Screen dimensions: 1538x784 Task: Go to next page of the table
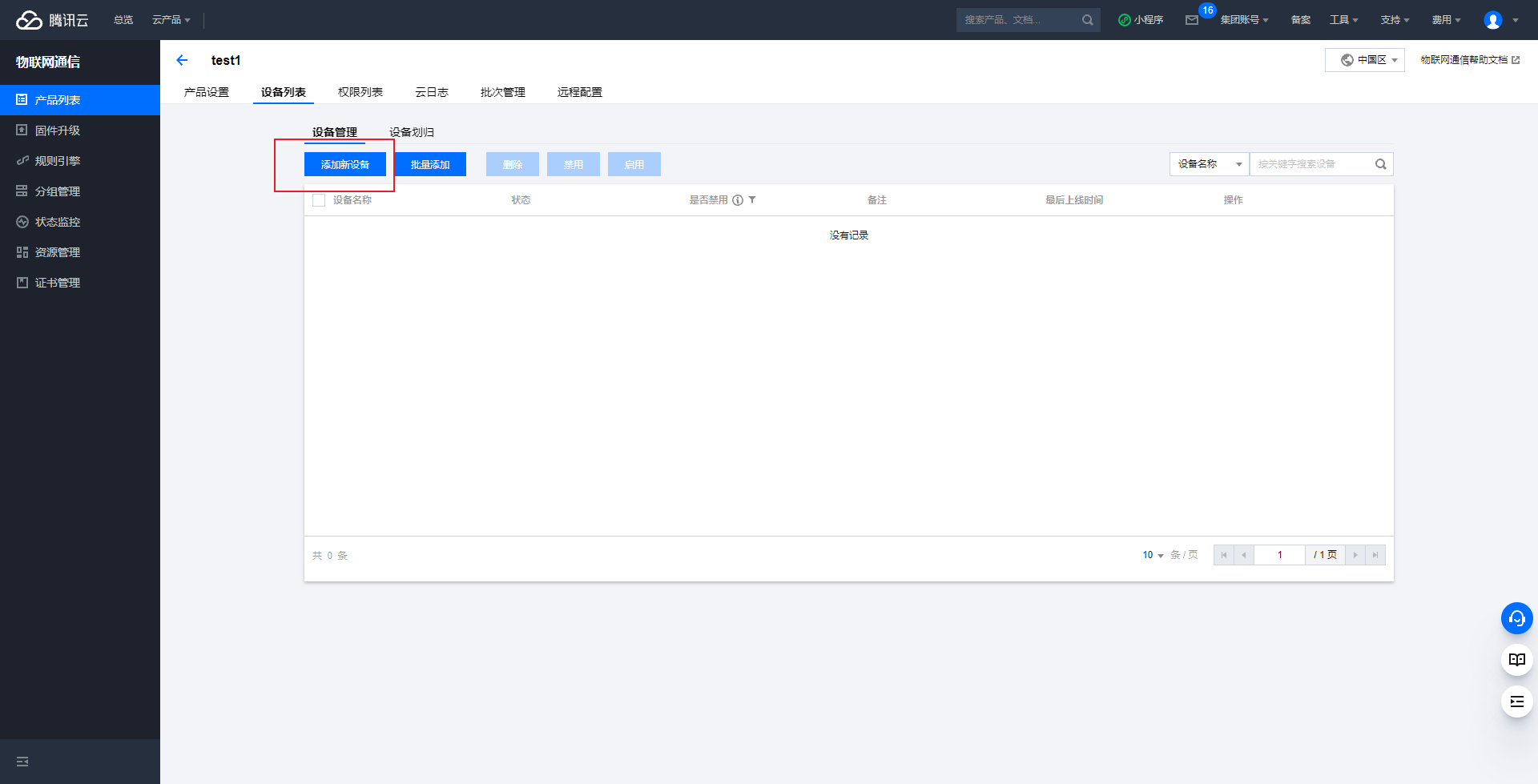(1355, 555)
